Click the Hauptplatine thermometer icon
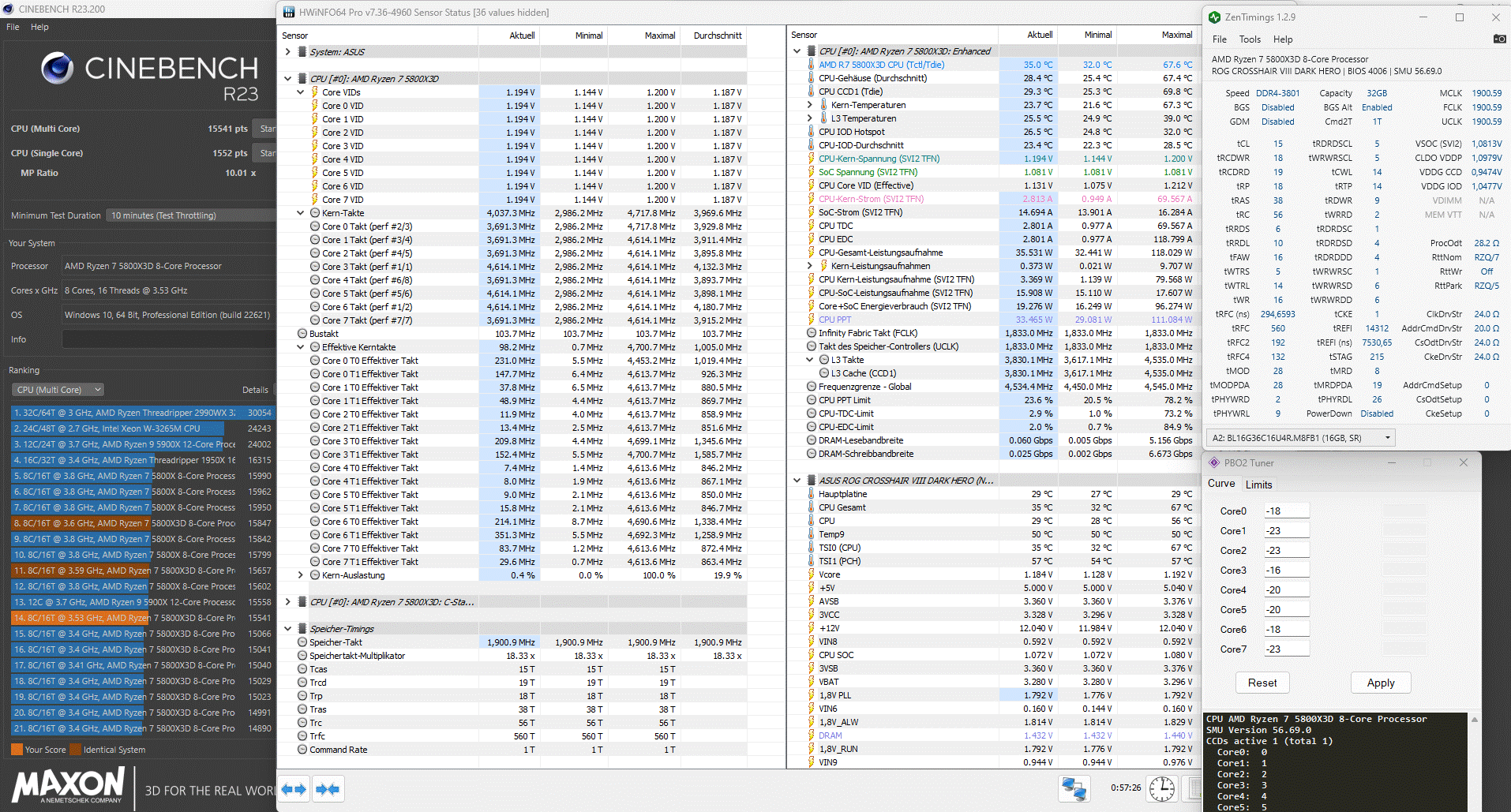 (811, 494)
